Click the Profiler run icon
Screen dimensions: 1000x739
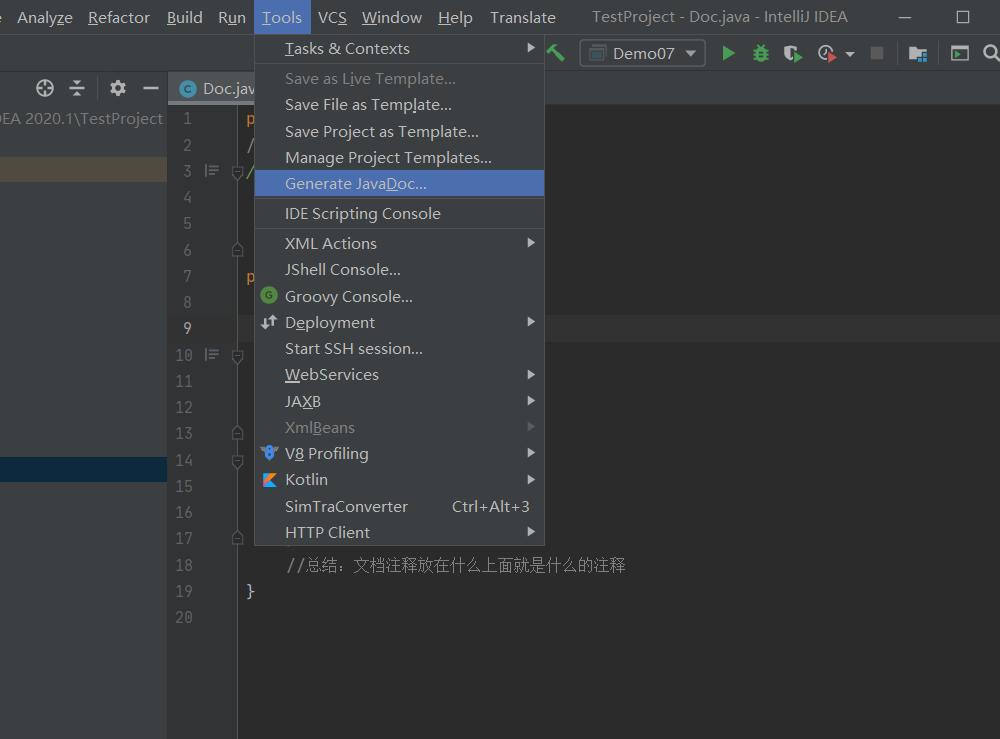point(827,54)
